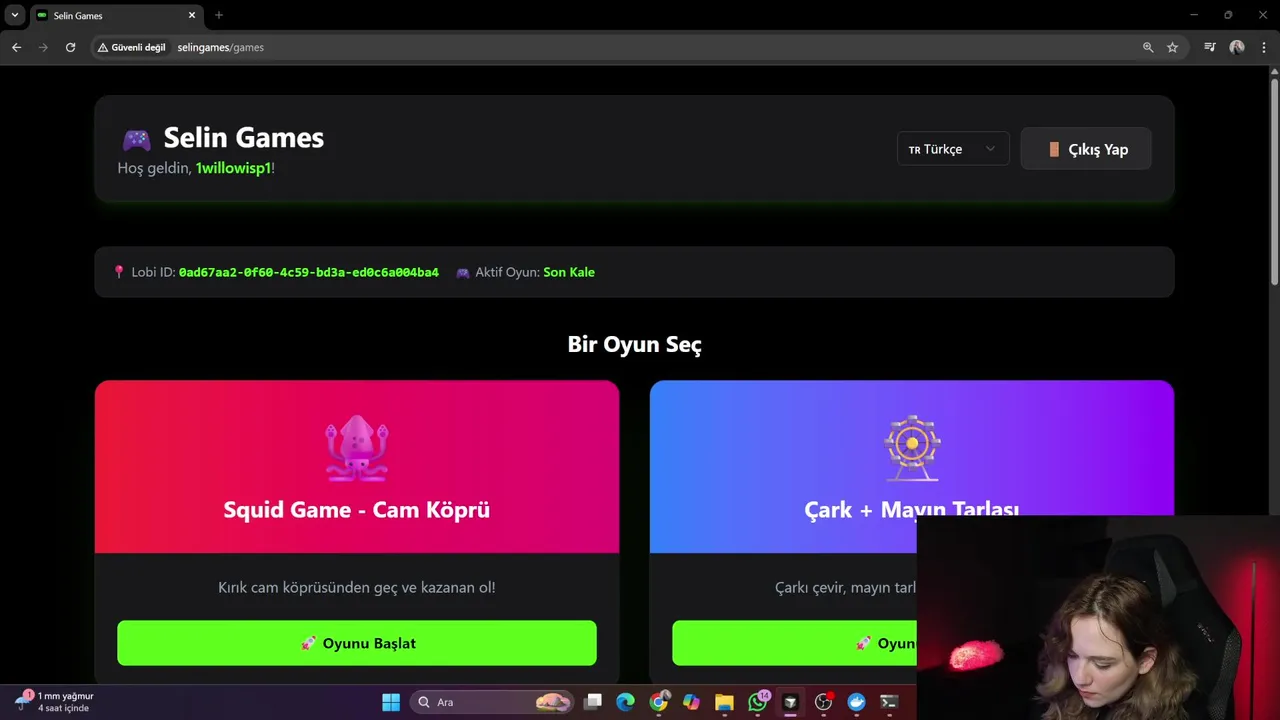Click the address bar URL selingames/games

(221, 47)
